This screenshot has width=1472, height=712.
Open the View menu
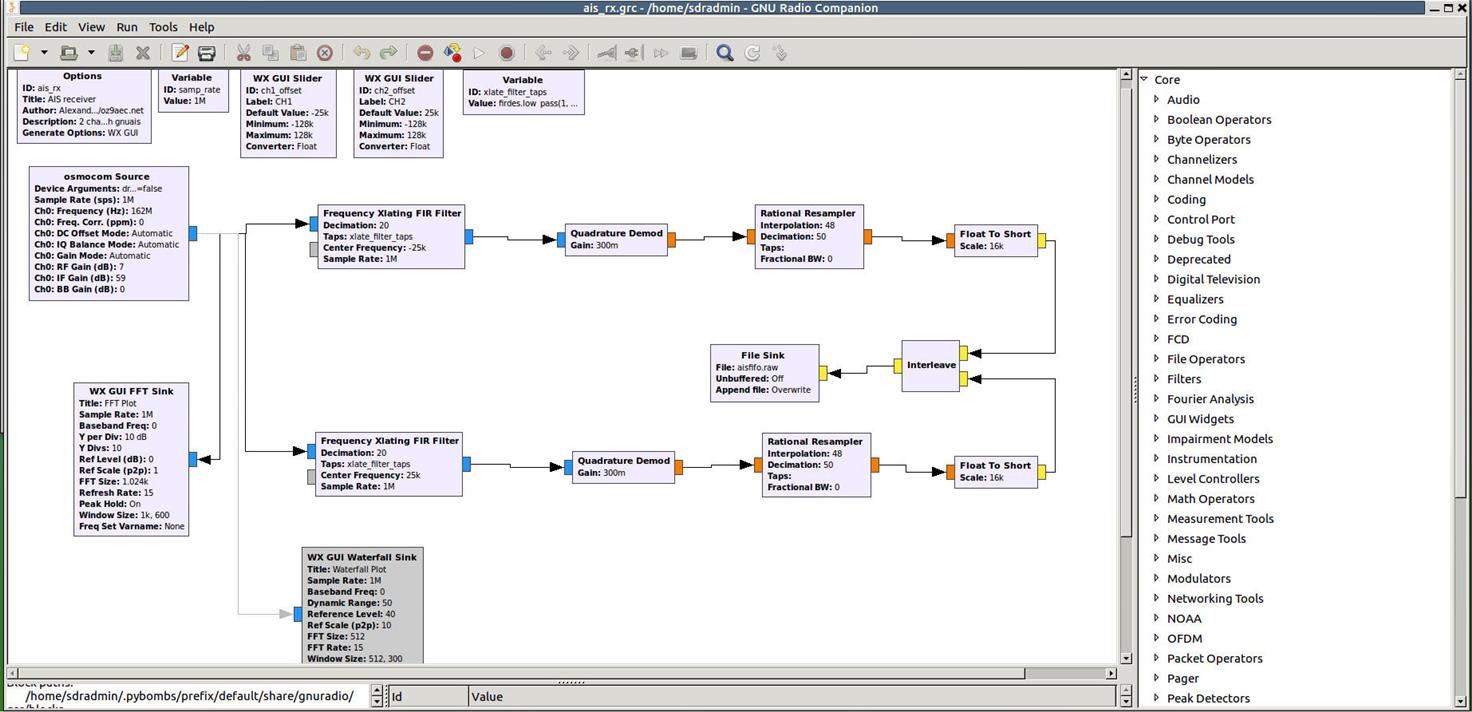[91, 27]
